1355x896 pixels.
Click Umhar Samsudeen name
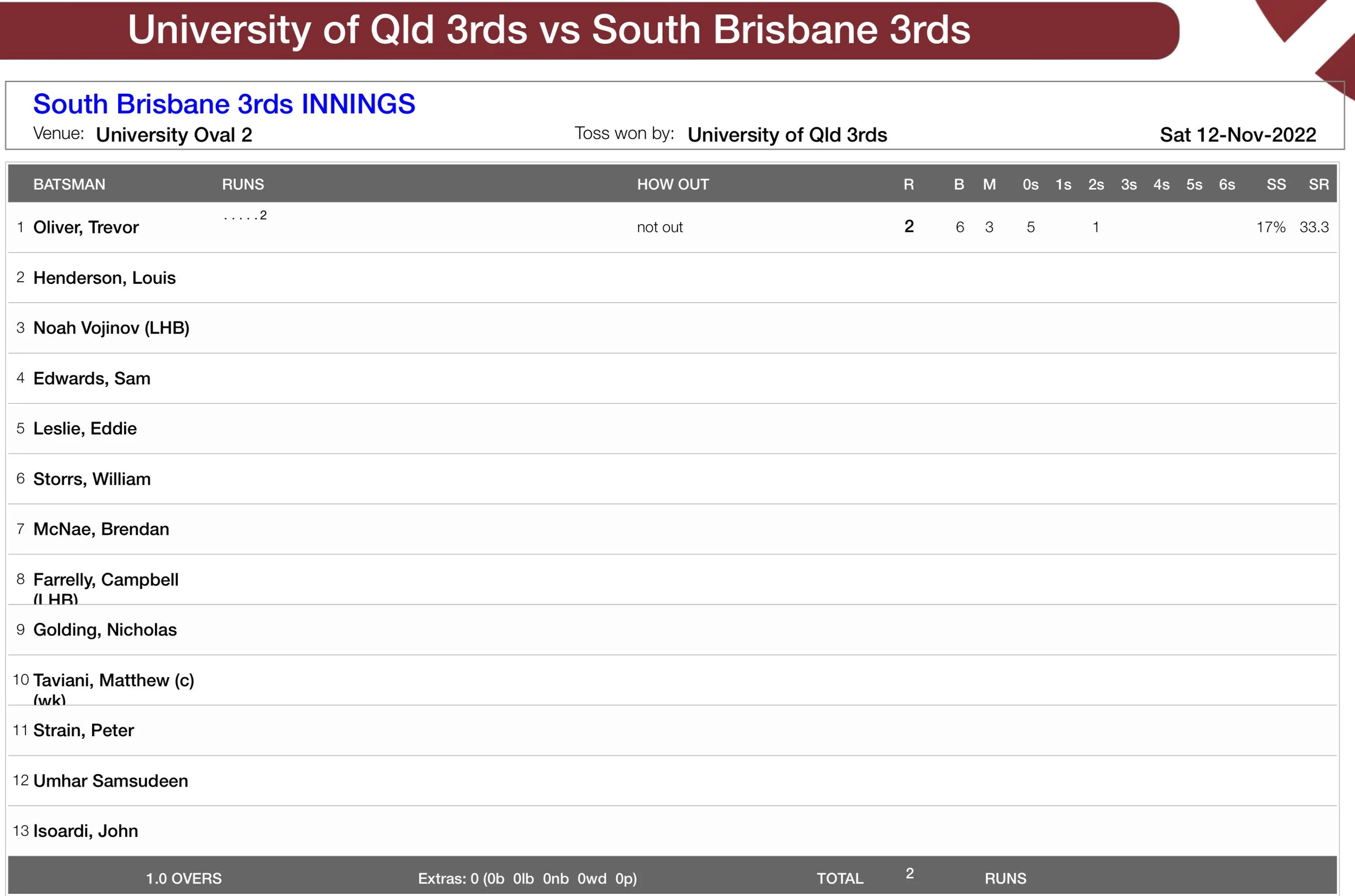click(111, 781)
